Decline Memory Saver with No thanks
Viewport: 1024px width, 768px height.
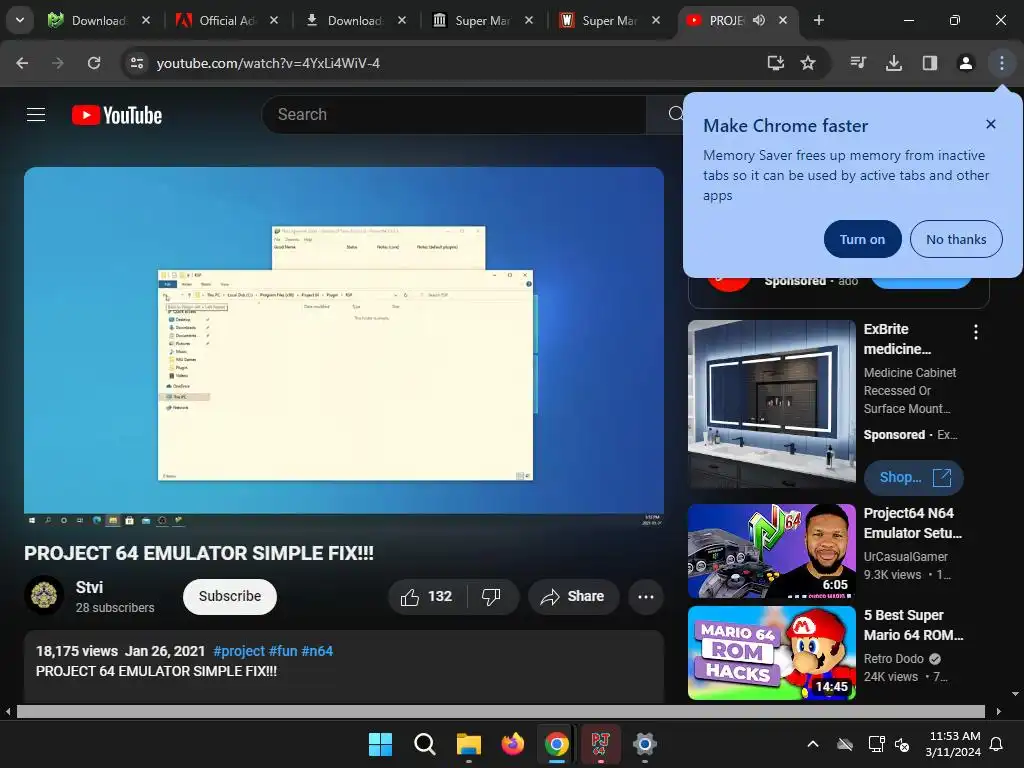pyautogui.click(x=955, y=240)
